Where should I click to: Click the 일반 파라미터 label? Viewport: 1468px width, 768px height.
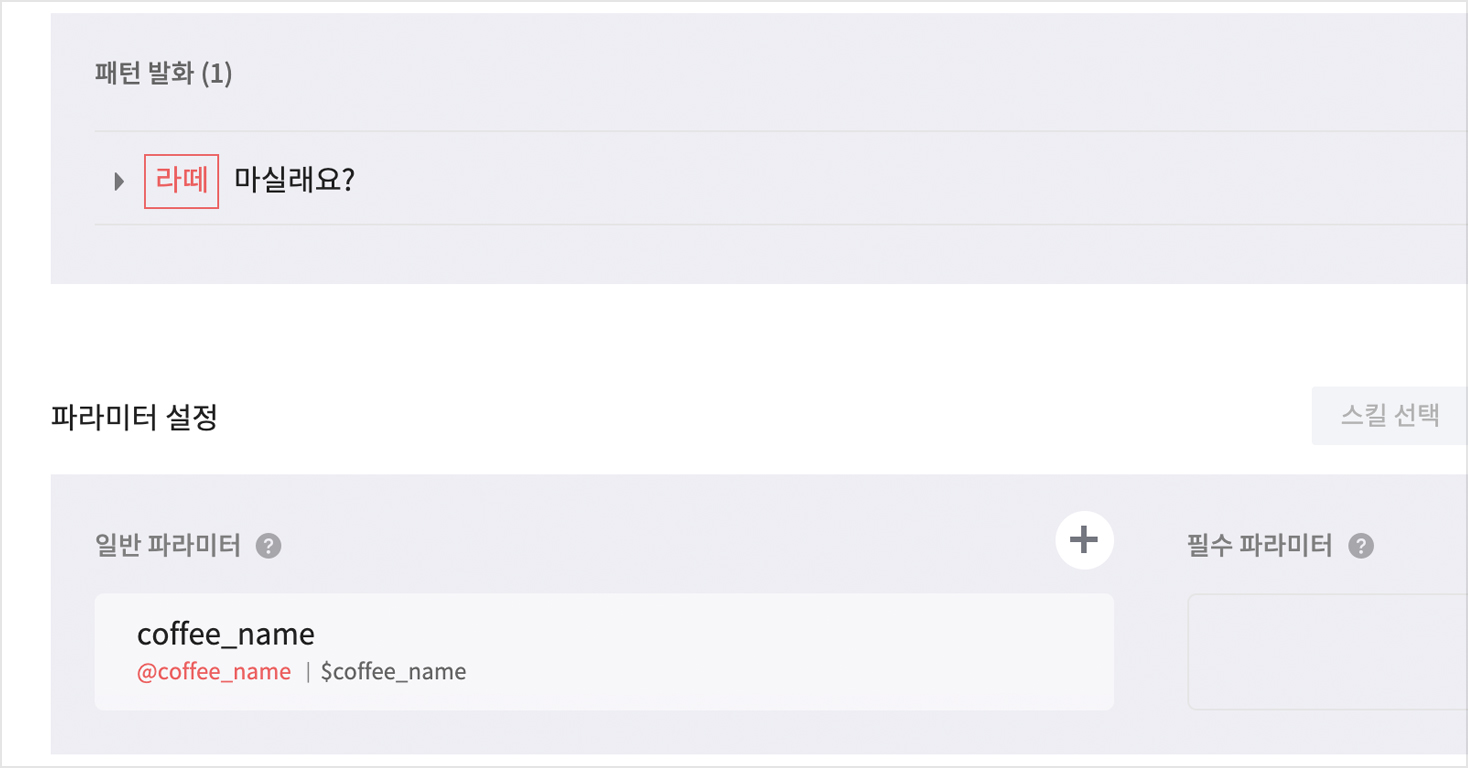pyautogui.click(x=167, y=547)
